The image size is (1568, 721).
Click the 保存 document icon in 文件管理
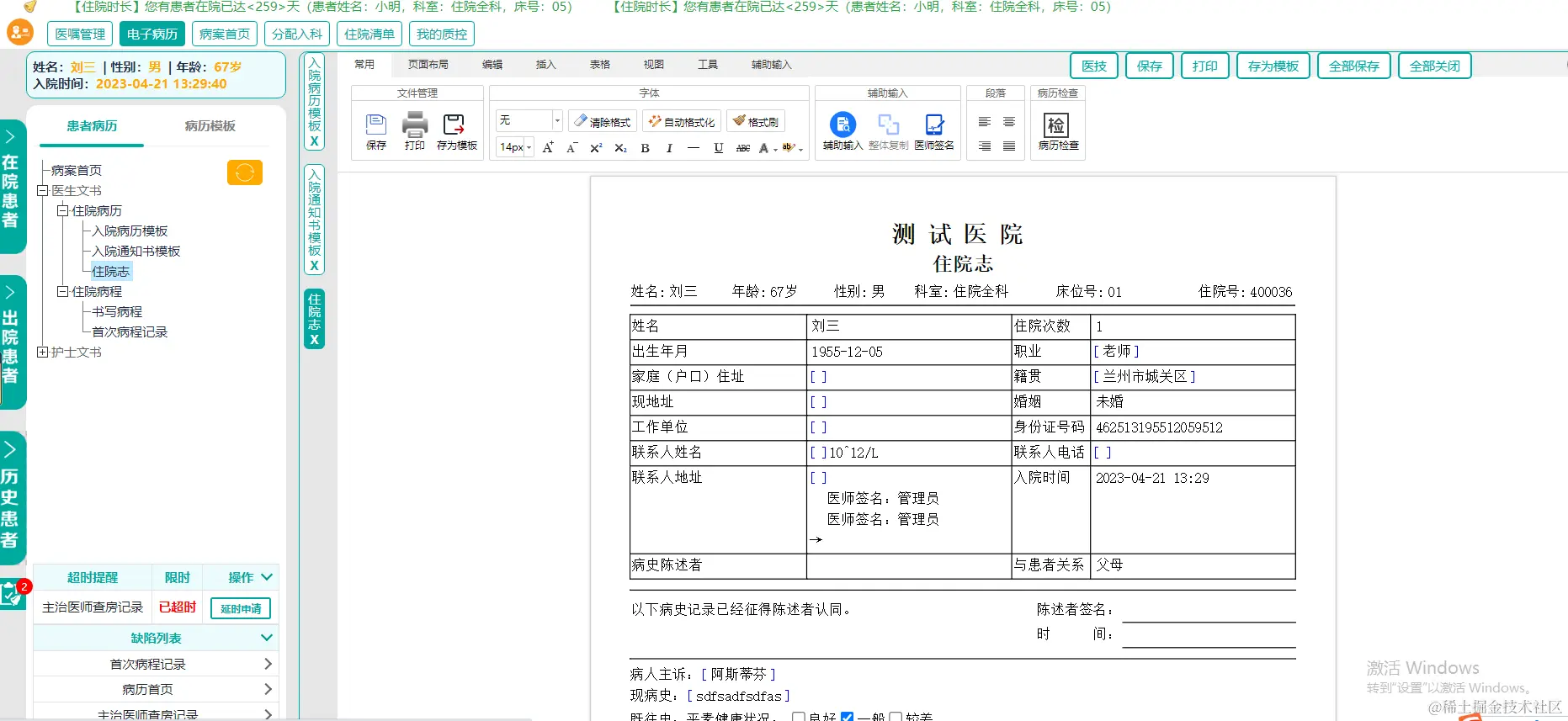[x=376, y=125]
